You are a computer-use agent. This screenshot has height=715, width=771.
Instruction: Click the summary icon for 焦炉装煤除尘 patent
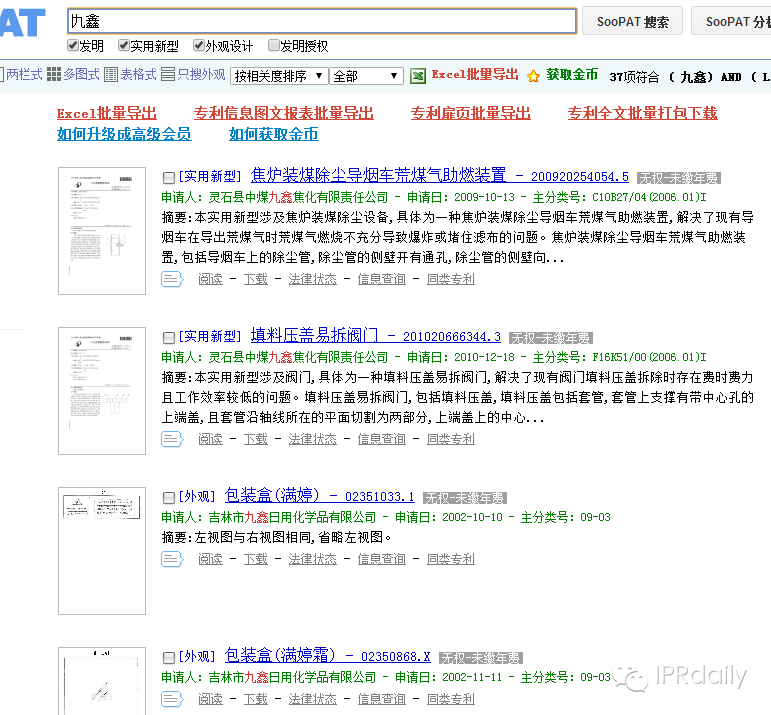(x=172, y=279)
